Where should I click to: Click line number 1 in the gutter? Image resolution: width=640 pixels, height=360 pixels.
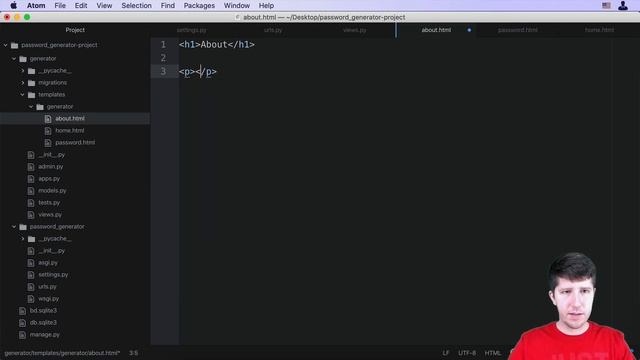(x=163, y=44)
